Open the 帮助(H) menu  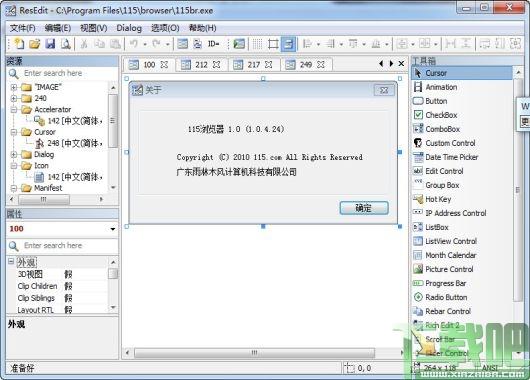202,28
